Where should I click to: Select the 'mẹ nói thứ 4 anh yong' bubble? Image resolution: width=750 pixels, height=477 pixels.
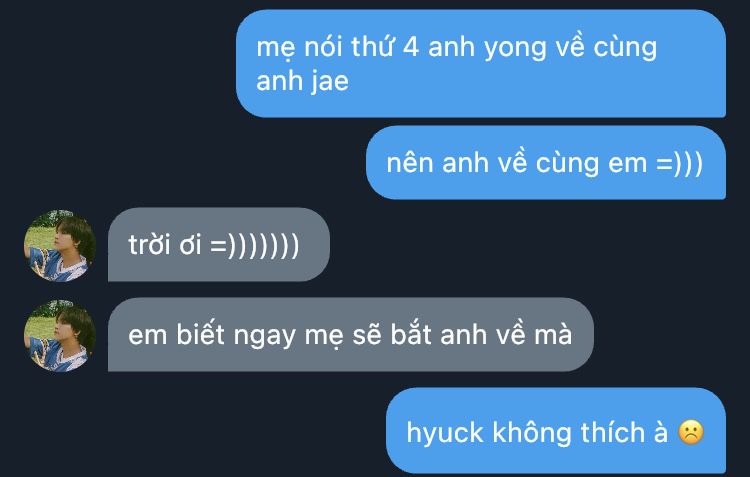(481, 64)
